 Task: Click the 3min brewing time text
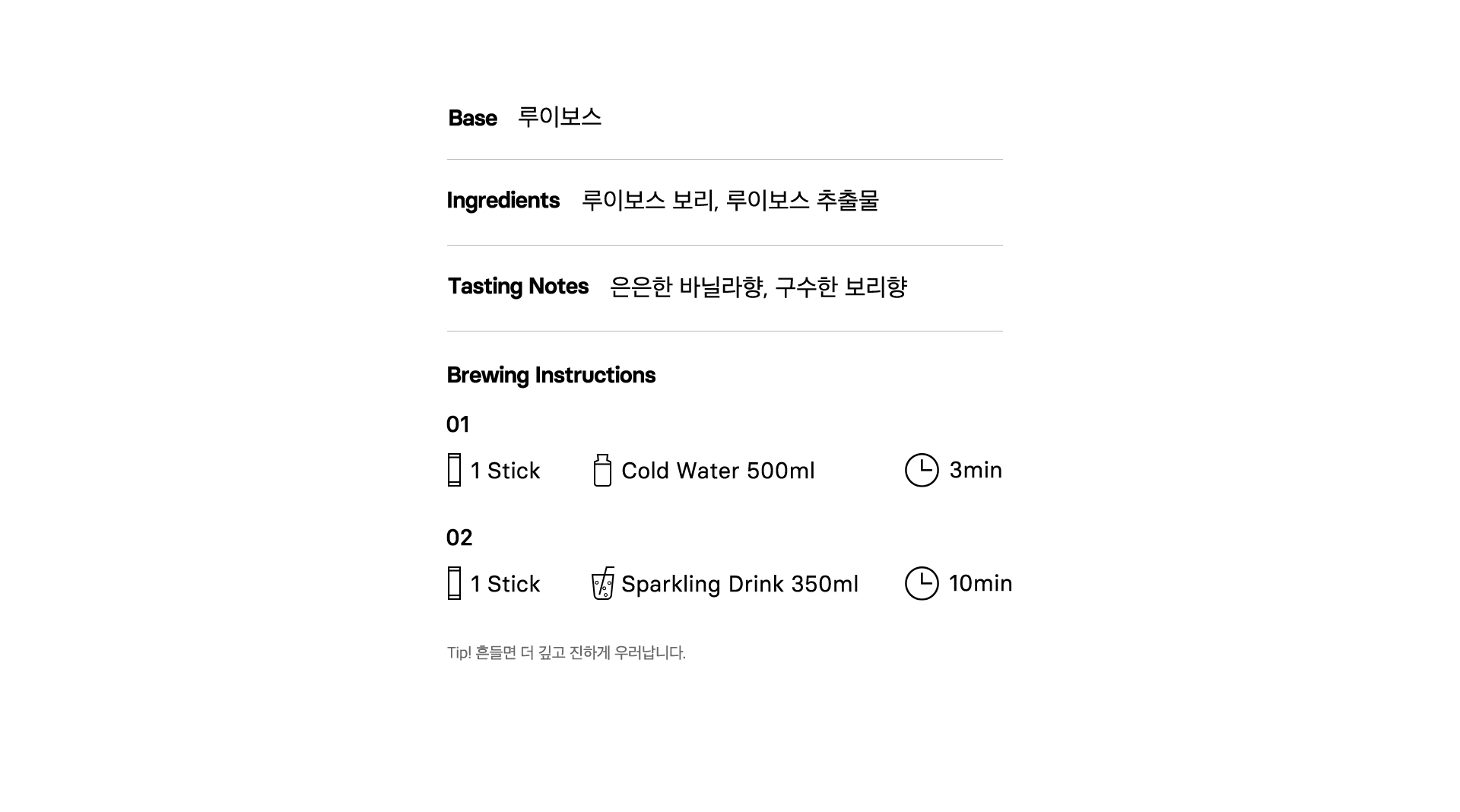pos(976,470)
